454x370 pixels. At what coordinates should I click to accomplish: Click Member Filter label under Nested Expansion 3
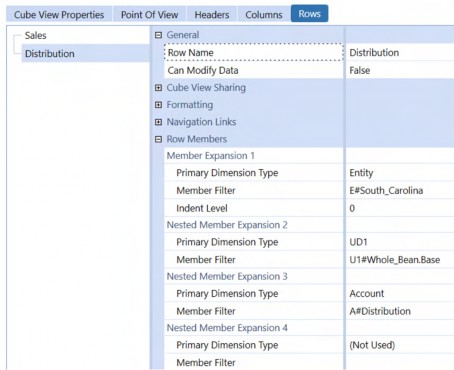pyautogui.click(x=206, y=311)
